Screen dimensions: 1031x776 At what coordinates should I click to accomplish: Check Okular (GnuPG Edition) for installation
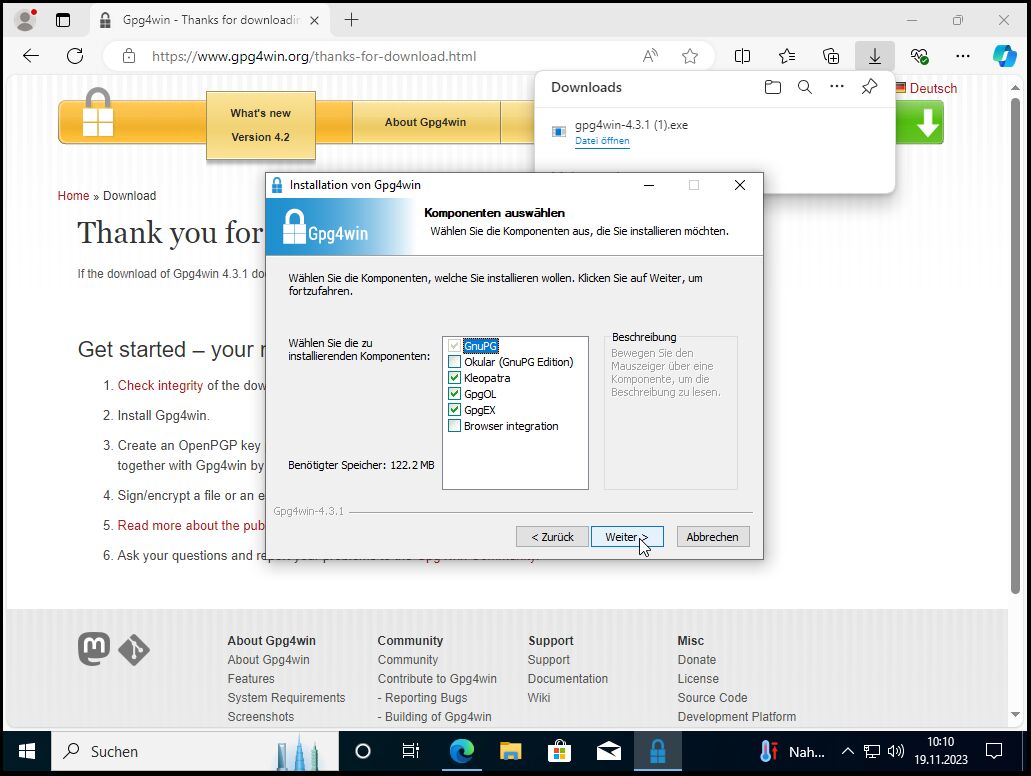click(x=455, y=362)
